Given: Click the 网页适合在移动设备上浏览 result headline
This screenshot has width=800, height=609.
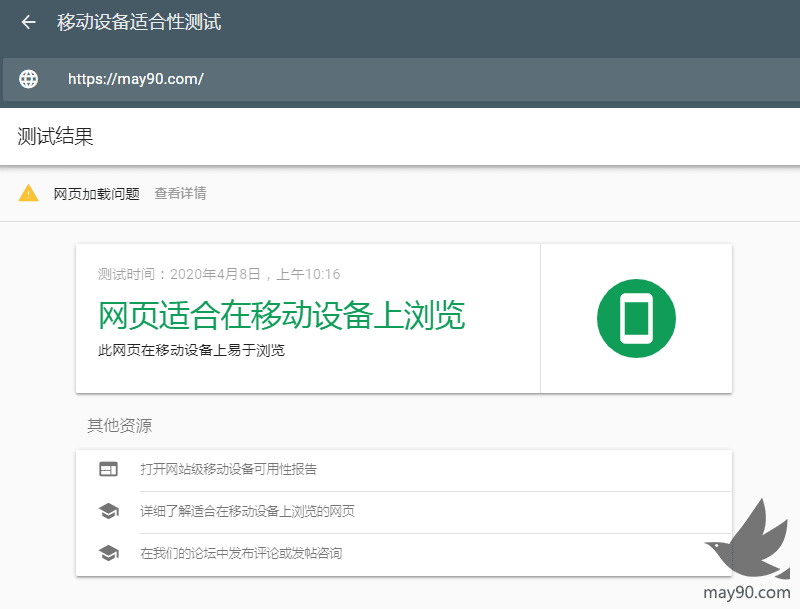Looking at the screenshot, I should point(281,315).
